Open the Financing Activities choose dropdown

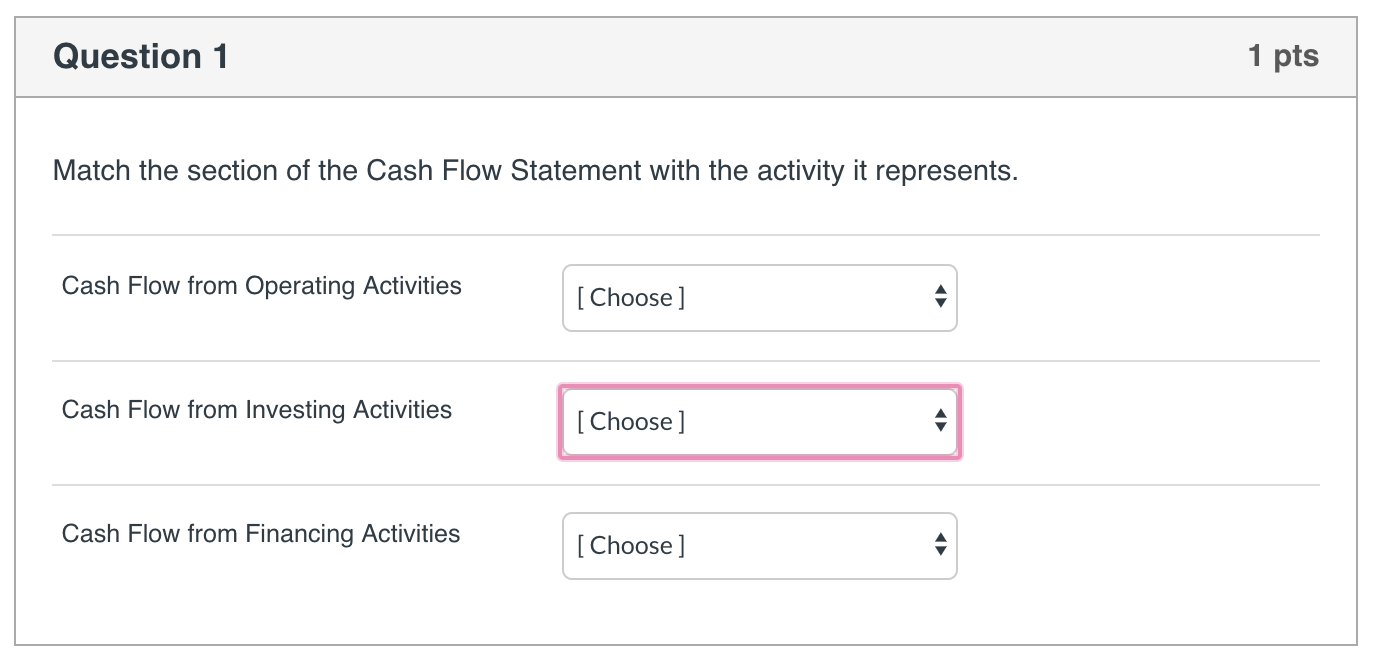point(759,546)
